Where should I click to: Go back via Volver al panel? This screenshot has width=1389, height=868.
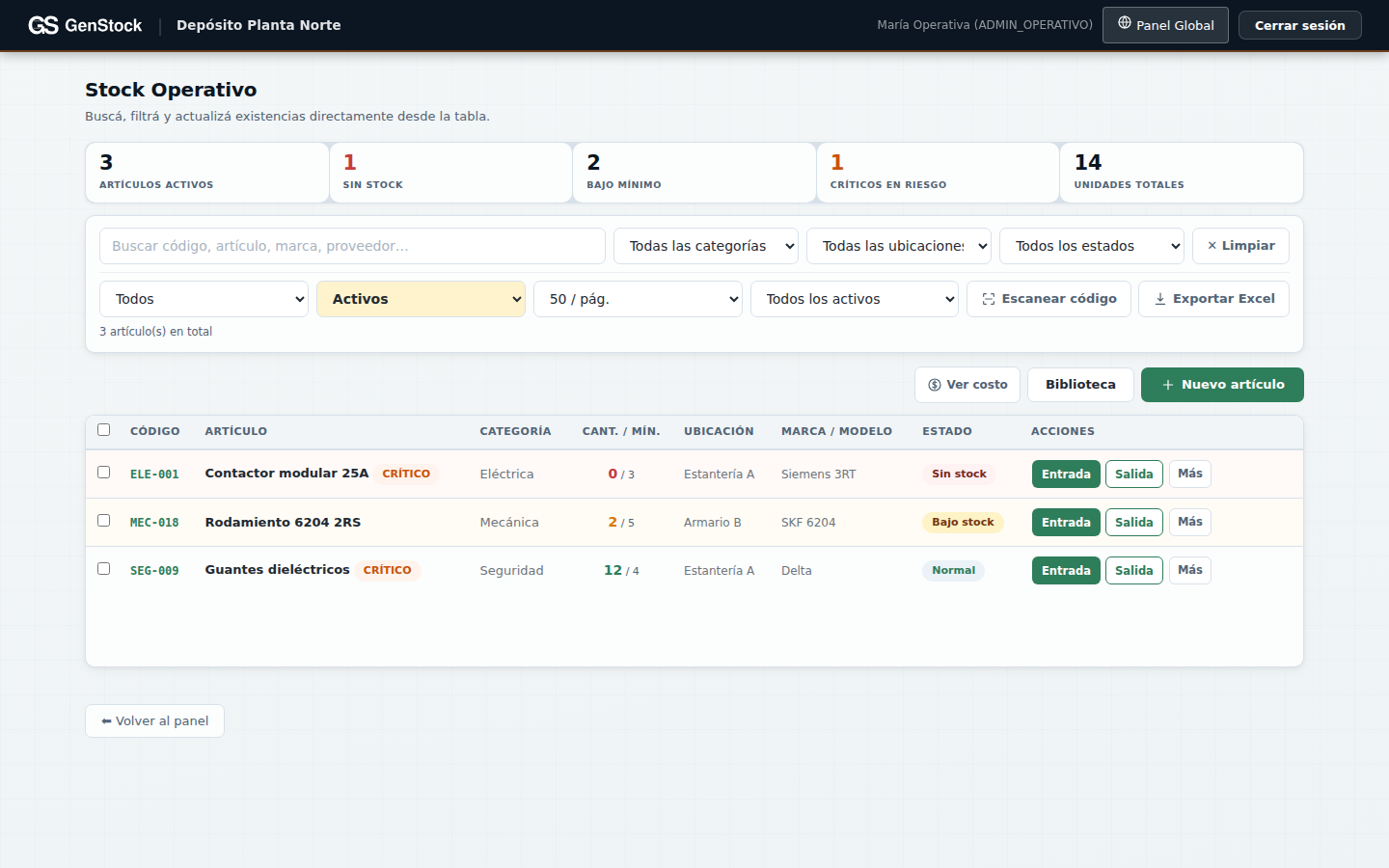click(x=154, y=721)
